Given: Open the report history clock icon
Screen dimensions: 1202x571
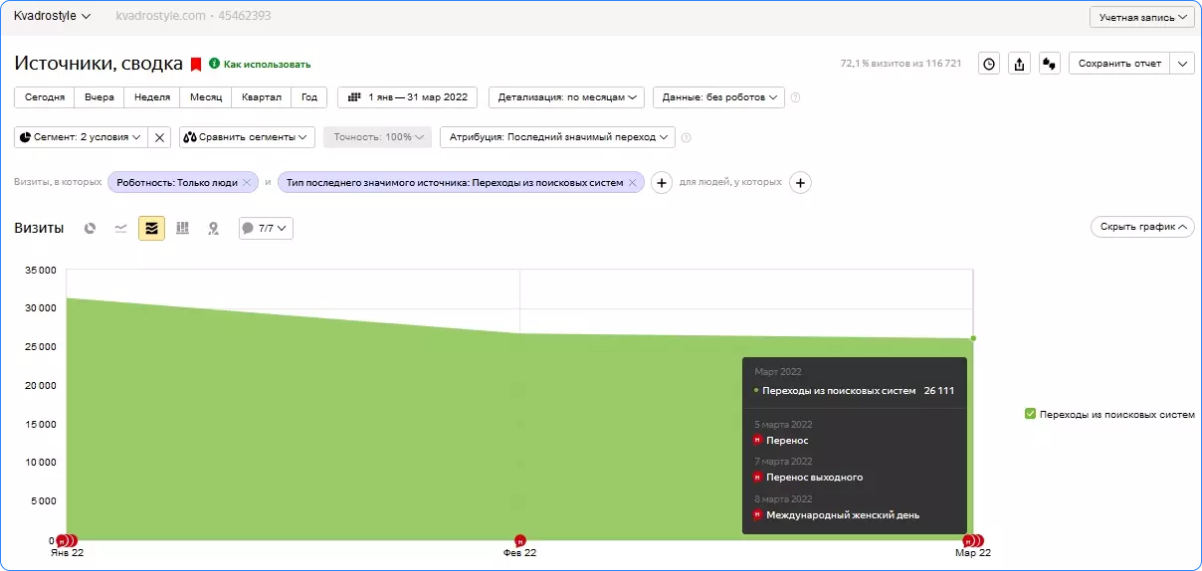Looking at the screenshot, I should [x=989, y=63].
